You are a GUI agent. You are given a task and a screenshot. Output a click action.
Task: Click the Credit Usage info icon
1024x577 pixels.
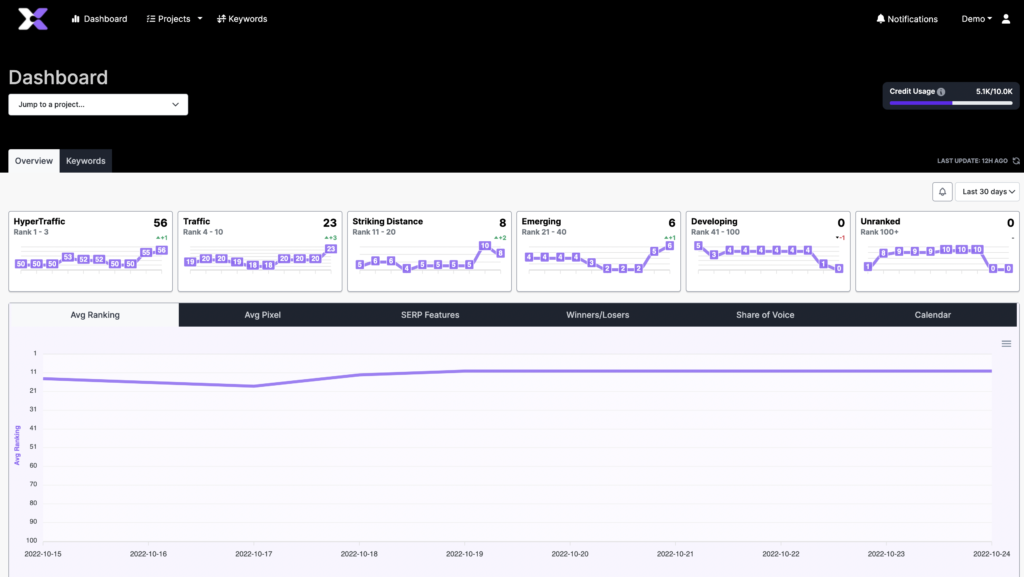coord(941,92)
